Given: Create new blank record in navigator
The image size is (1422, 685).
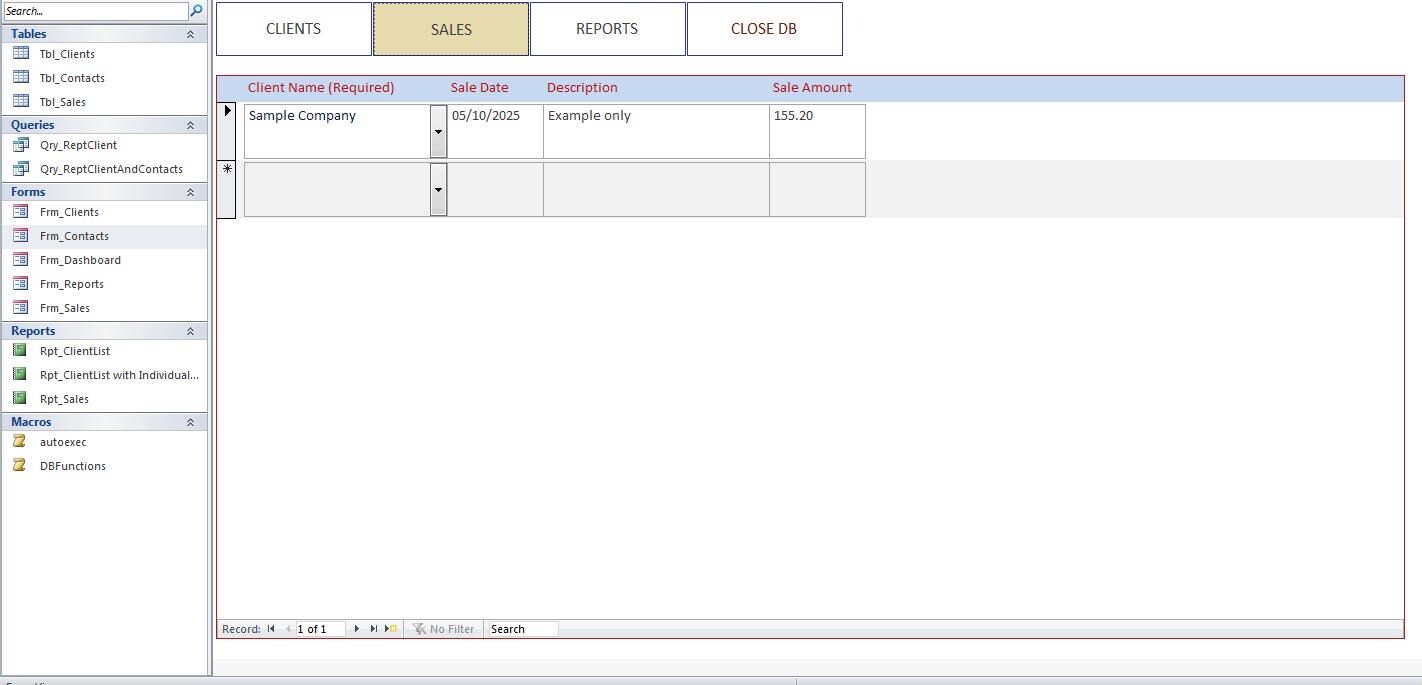Looking at the screenshot, I should [391, 629].
